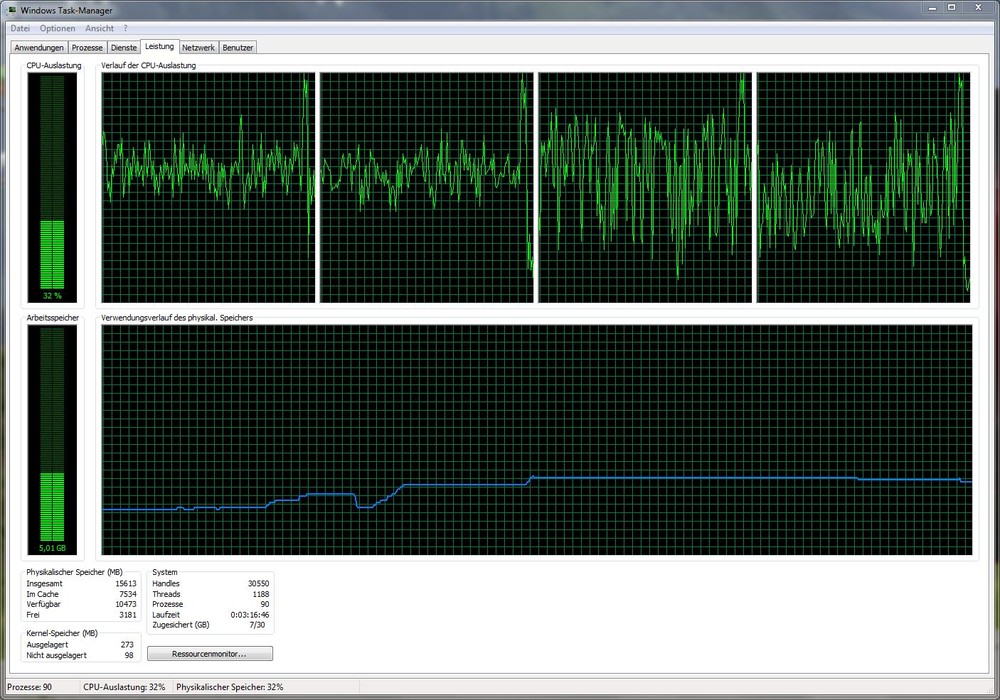Close the Task-Manager window

(978, 8)
